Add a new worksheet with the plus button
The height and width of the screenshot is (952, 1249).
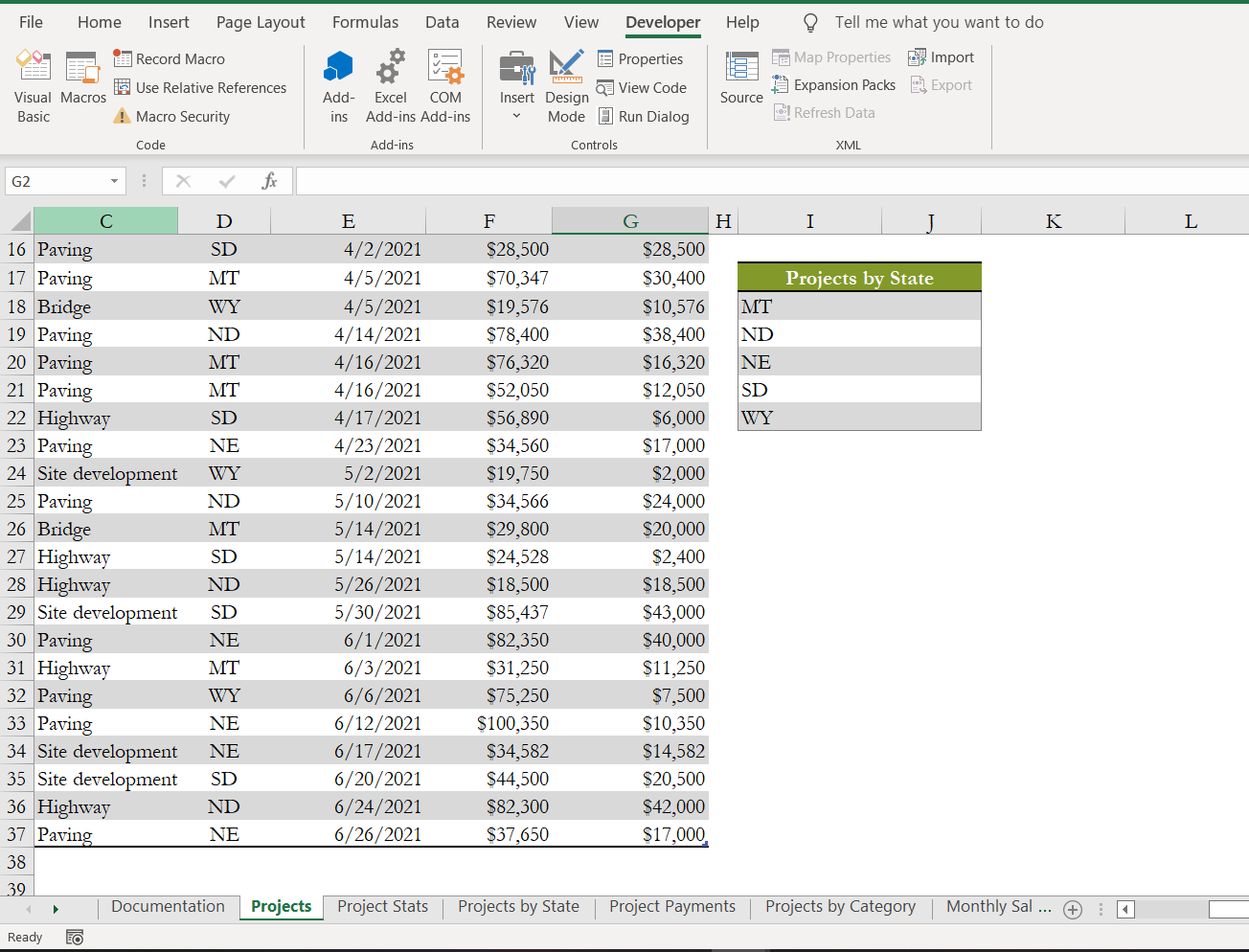(1072, 909)
